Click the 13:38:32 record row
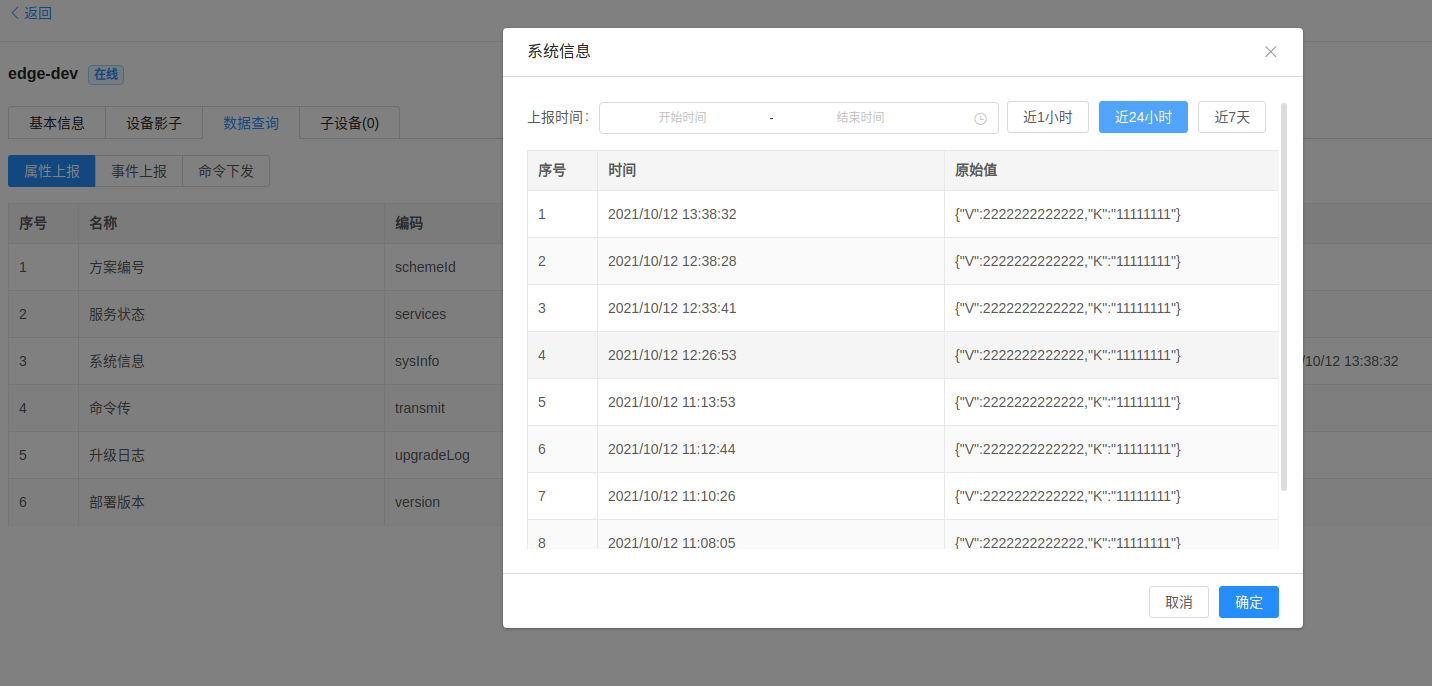1432x686 pixels. 902,214
